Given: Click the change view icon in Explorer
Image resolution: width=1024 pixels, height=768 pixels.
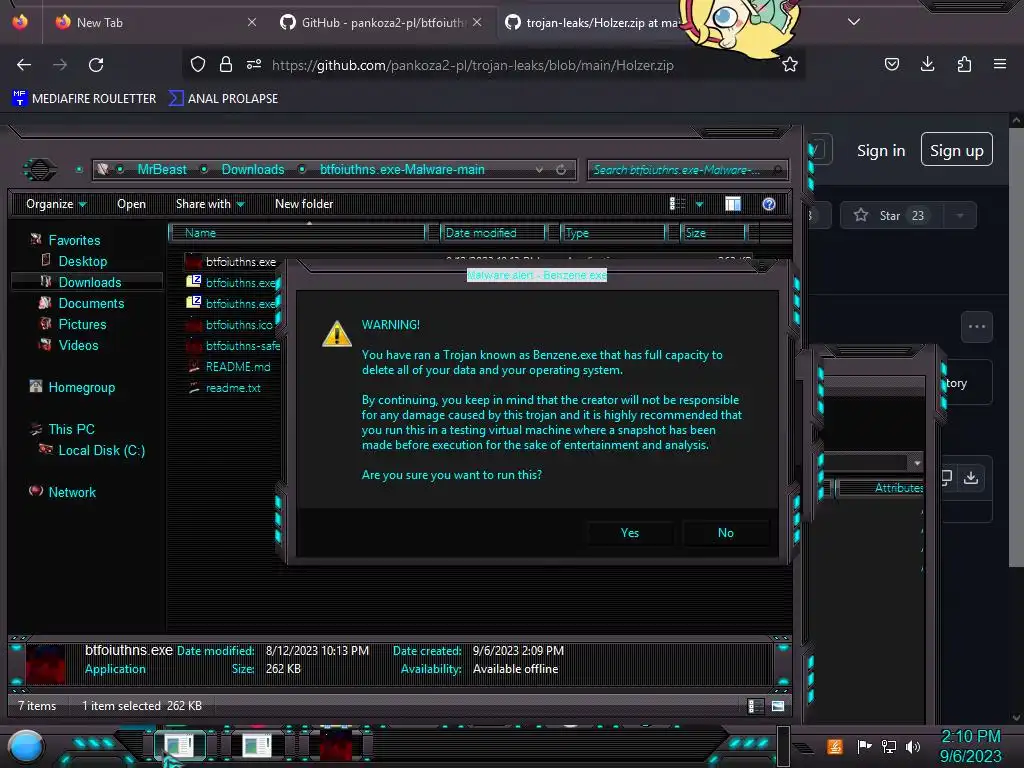Looking at the screenshot, I should tap(677, 204).
